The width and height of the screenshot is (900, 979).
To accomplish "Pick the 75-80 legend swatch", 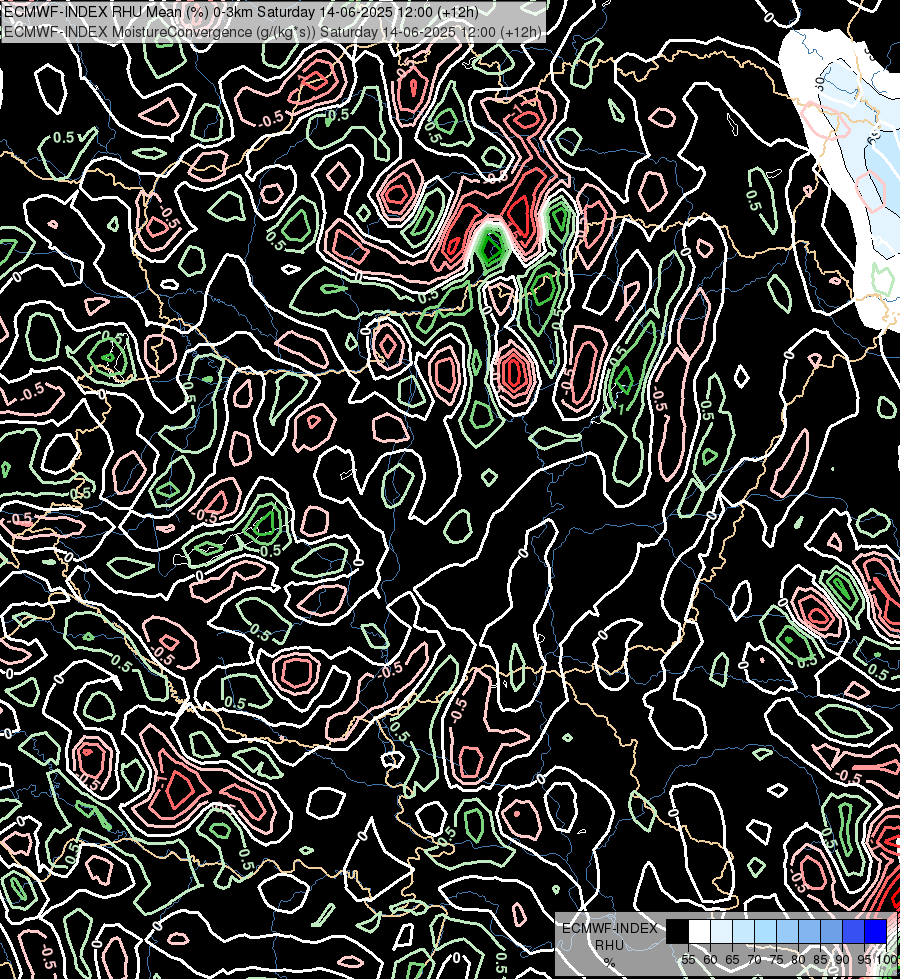I will pyautogui.click(x=788, y=931).
